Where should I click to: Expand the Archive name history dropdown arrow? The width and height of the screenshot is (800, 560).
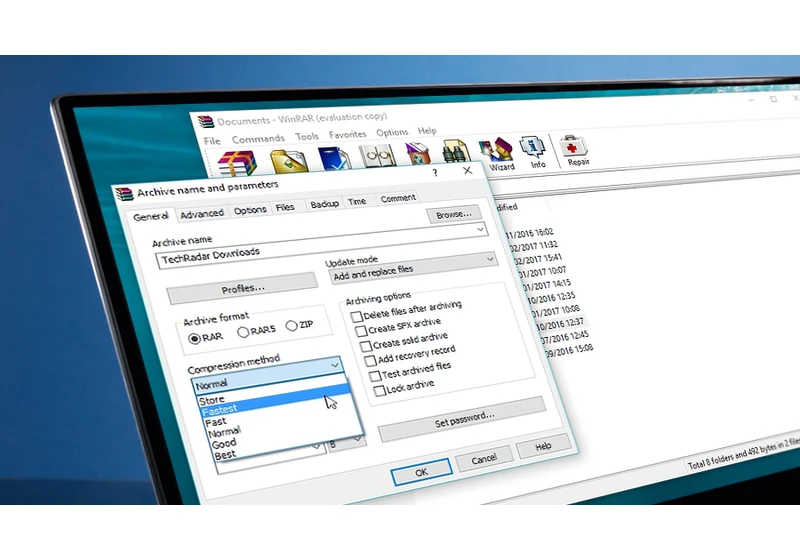point(480,230)
